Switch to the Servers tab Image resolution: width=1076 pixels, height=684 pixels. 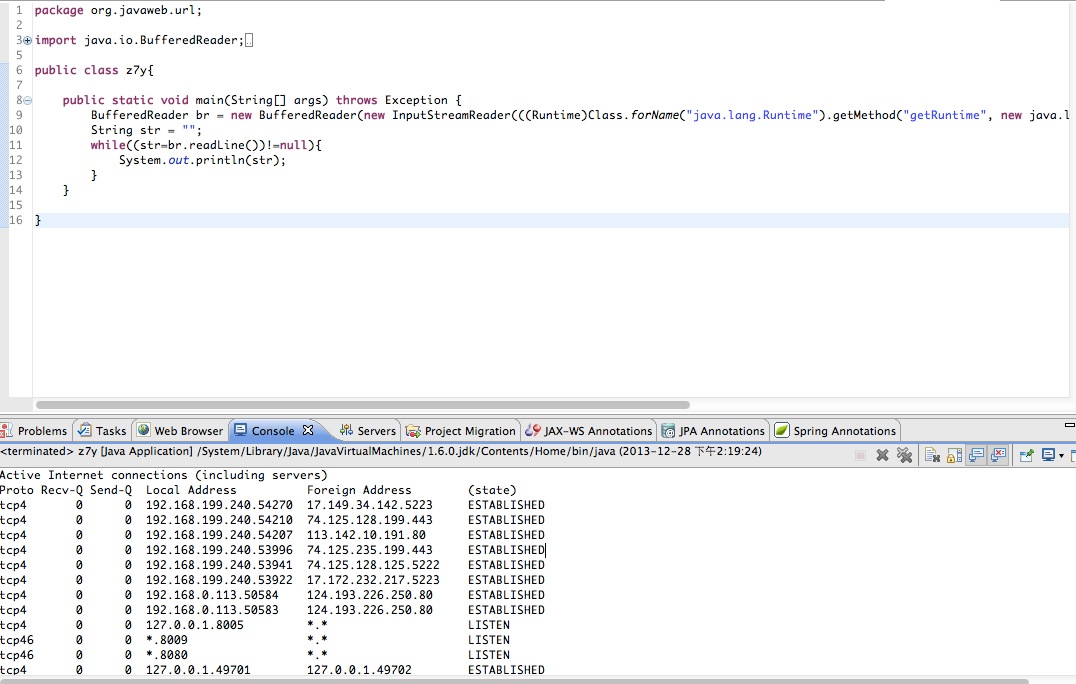[368, 431]
